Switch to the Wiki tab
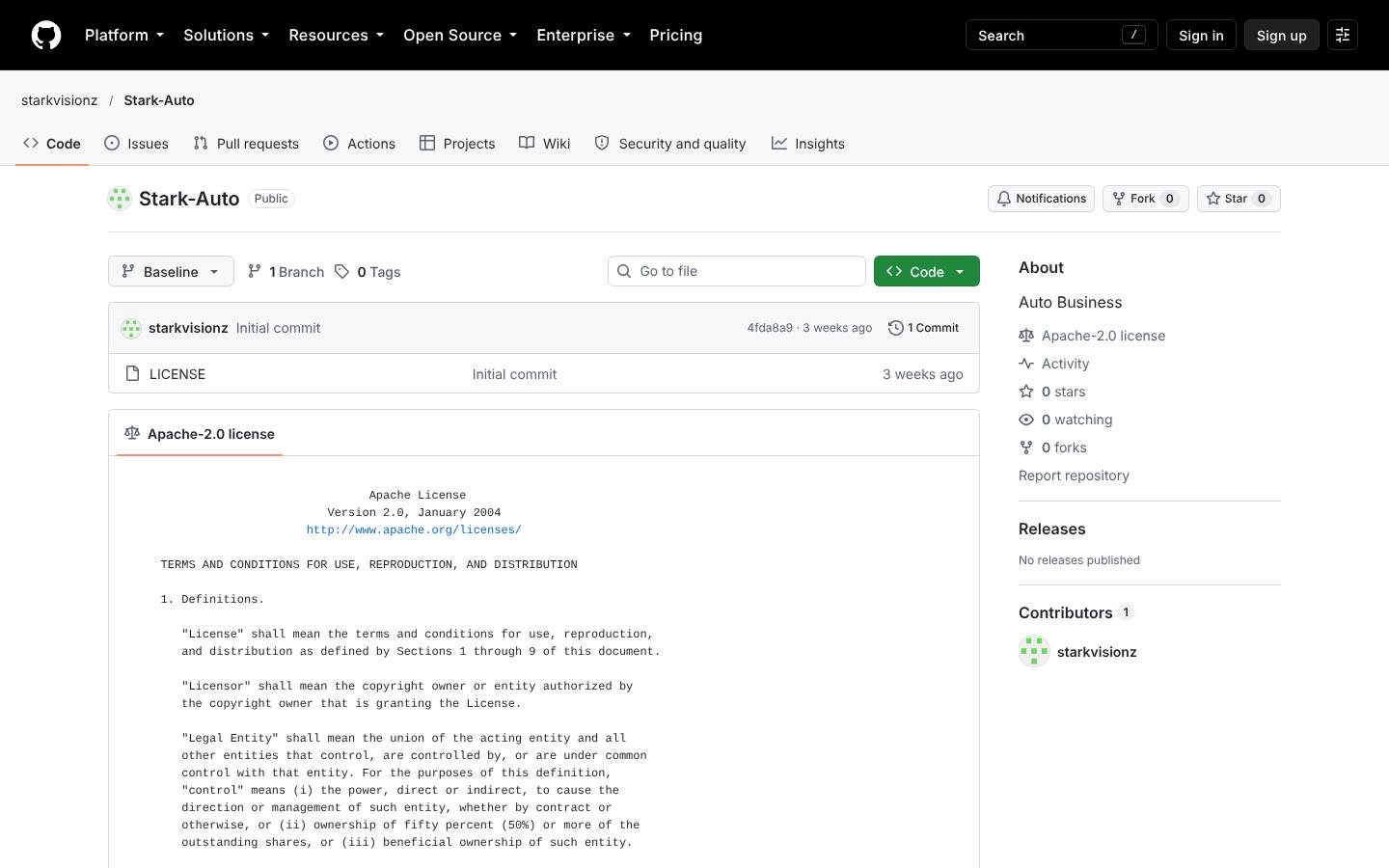The height and width of the screenshot is (868, 1389). tap(545, 144)
